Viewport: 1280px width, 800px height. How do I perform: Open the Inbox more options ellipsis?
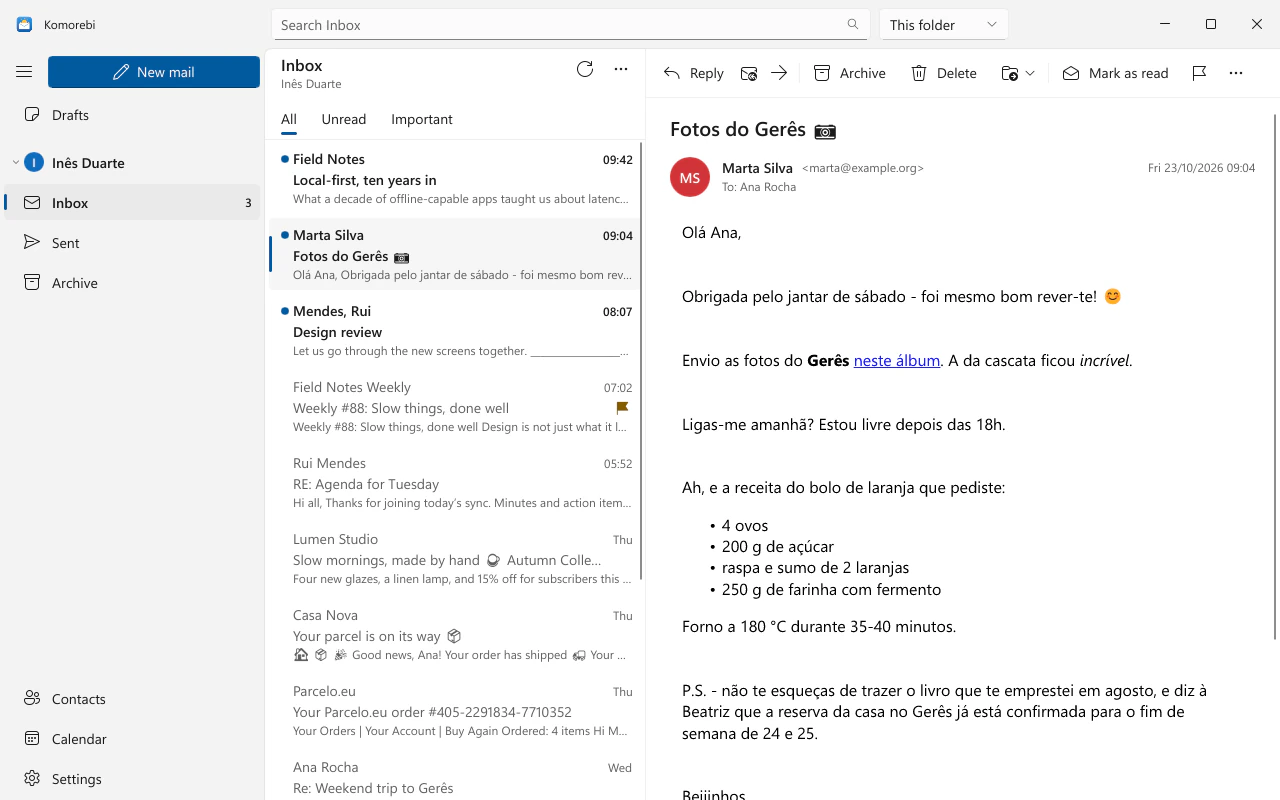coord(621,69)
